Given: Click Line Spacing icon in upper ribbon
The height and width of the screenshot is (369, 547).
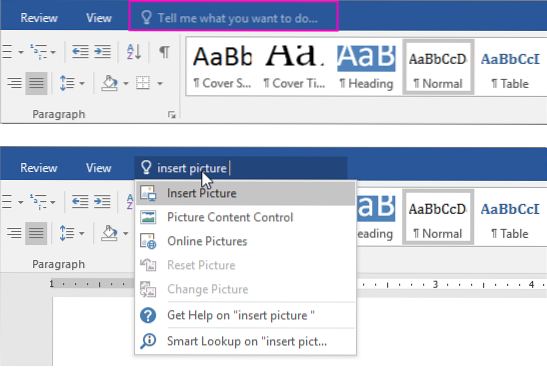Looking at the screenshot, I should (67, 83).
